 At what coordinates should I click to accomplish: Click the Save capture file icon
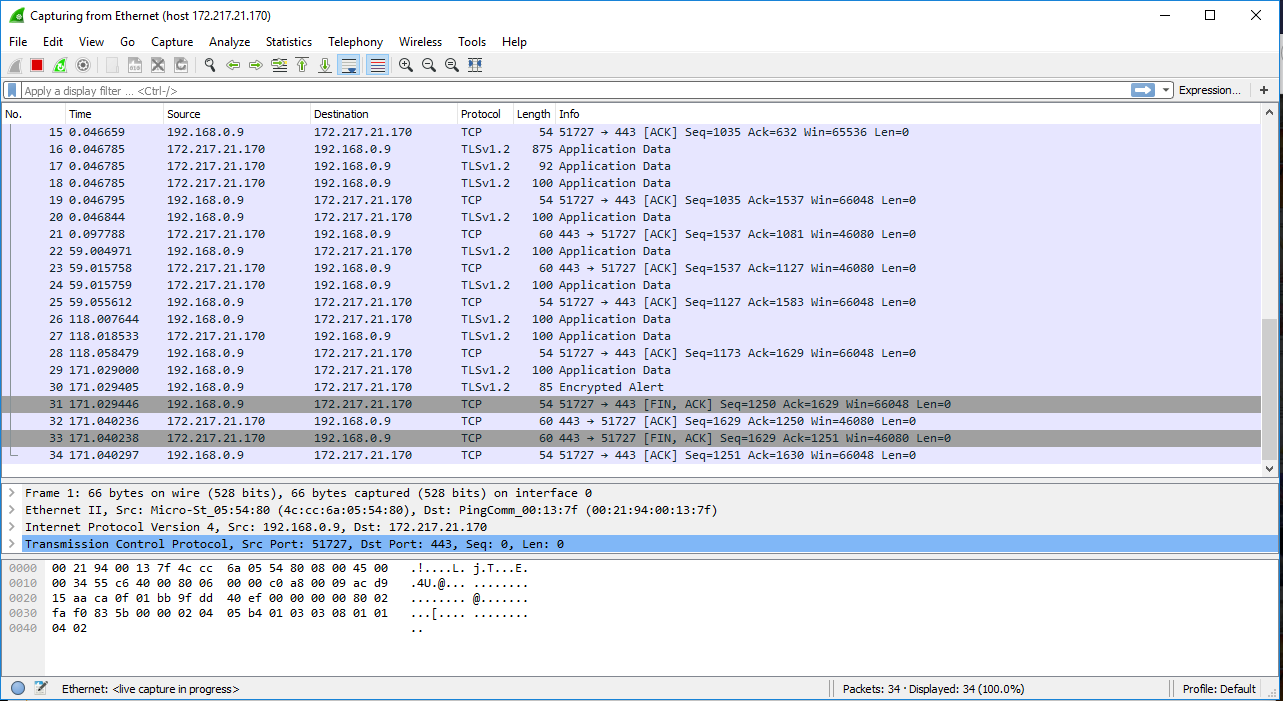(135, 65)
